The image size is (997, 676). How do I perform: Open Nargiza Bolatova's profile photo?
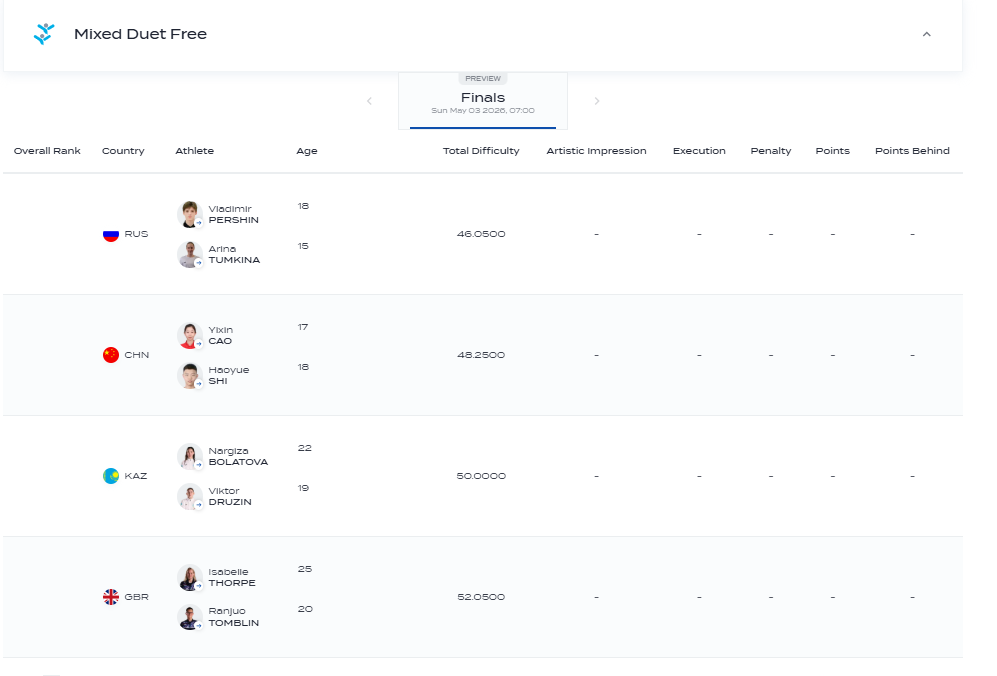(x=189, y=456)
